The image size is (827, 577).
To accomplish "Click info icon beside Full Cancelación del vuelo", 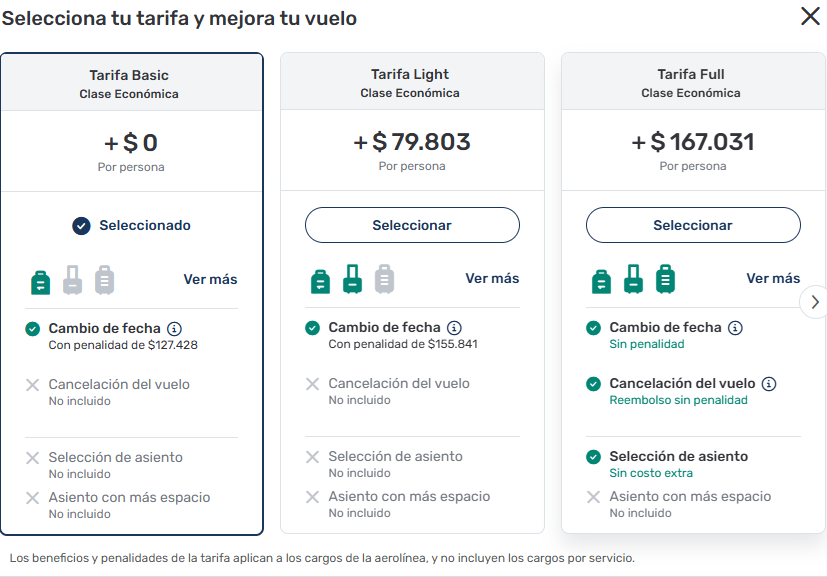I will tap(769, 384).
